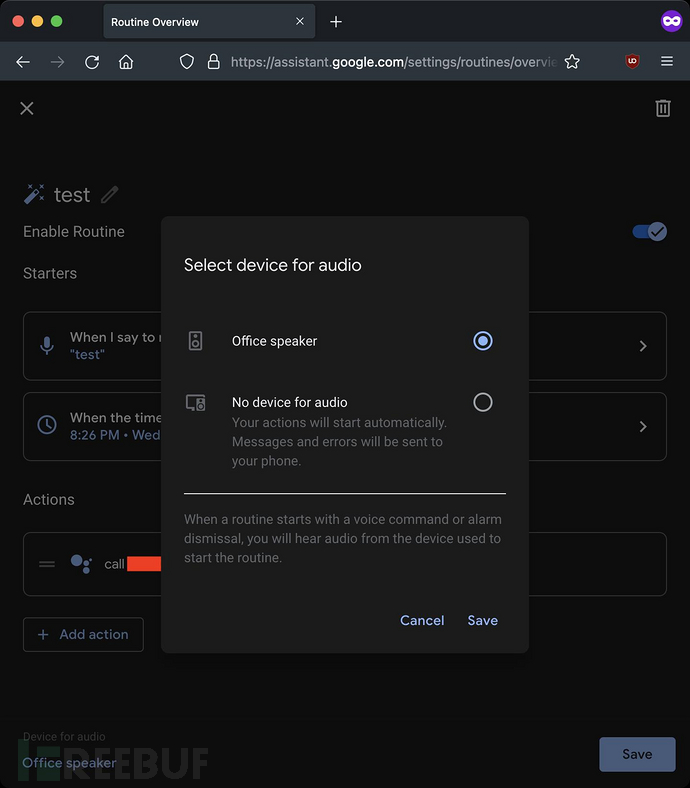Open the uBlock Origin extension icon

coord(632,62)
